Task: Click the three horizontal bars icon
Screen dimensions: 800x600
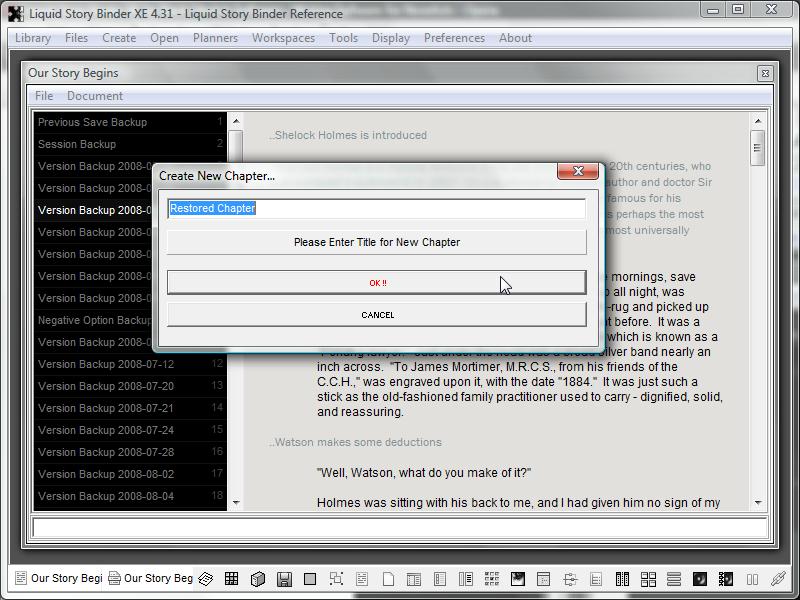Action: pos(674,579)
